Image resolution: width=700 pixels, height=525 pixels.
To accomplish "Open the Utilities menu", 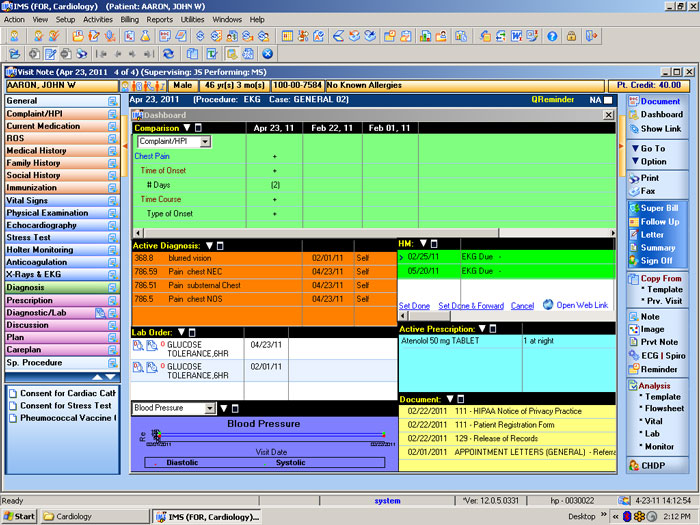I will [192, 20].
